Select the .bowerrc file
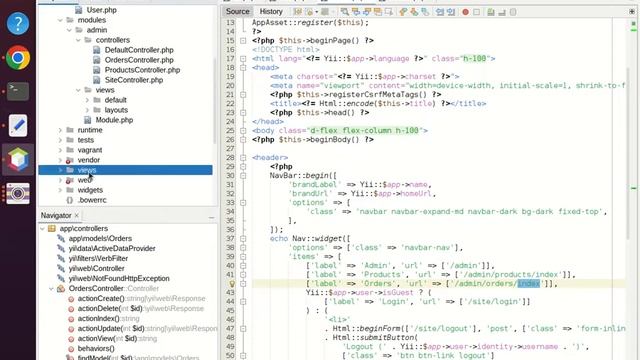This screenshot has width=640, height=360. 92,200
